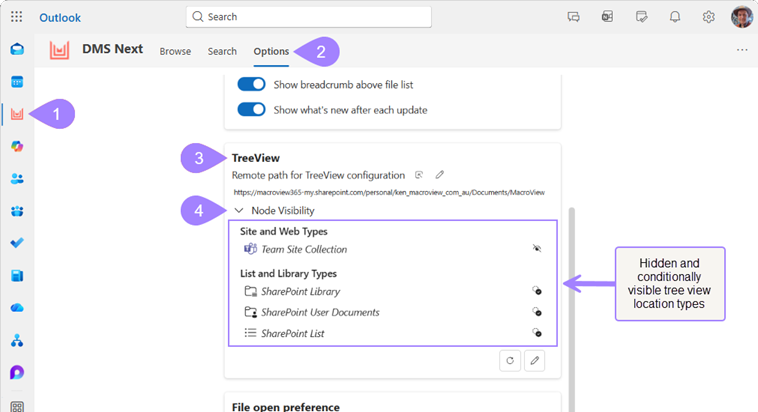Image resolution: width=758 pixels, height=412 pixels.
Task: Click the Node Visibility label
Action: pyautogui.click(x=283, y=211)
